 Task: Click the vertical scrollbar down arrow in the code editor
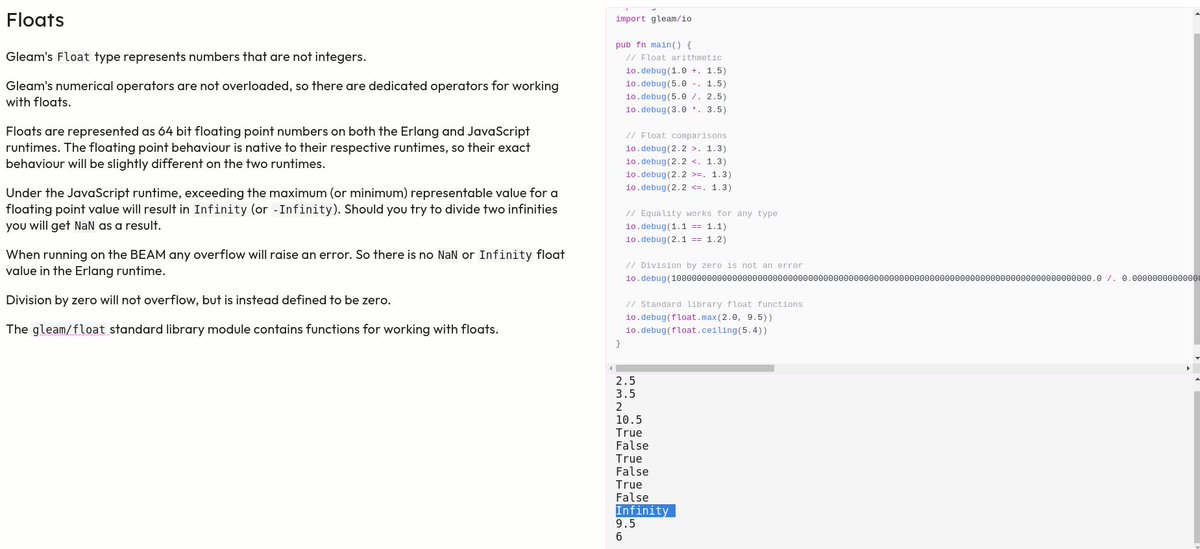[1197, 358]
